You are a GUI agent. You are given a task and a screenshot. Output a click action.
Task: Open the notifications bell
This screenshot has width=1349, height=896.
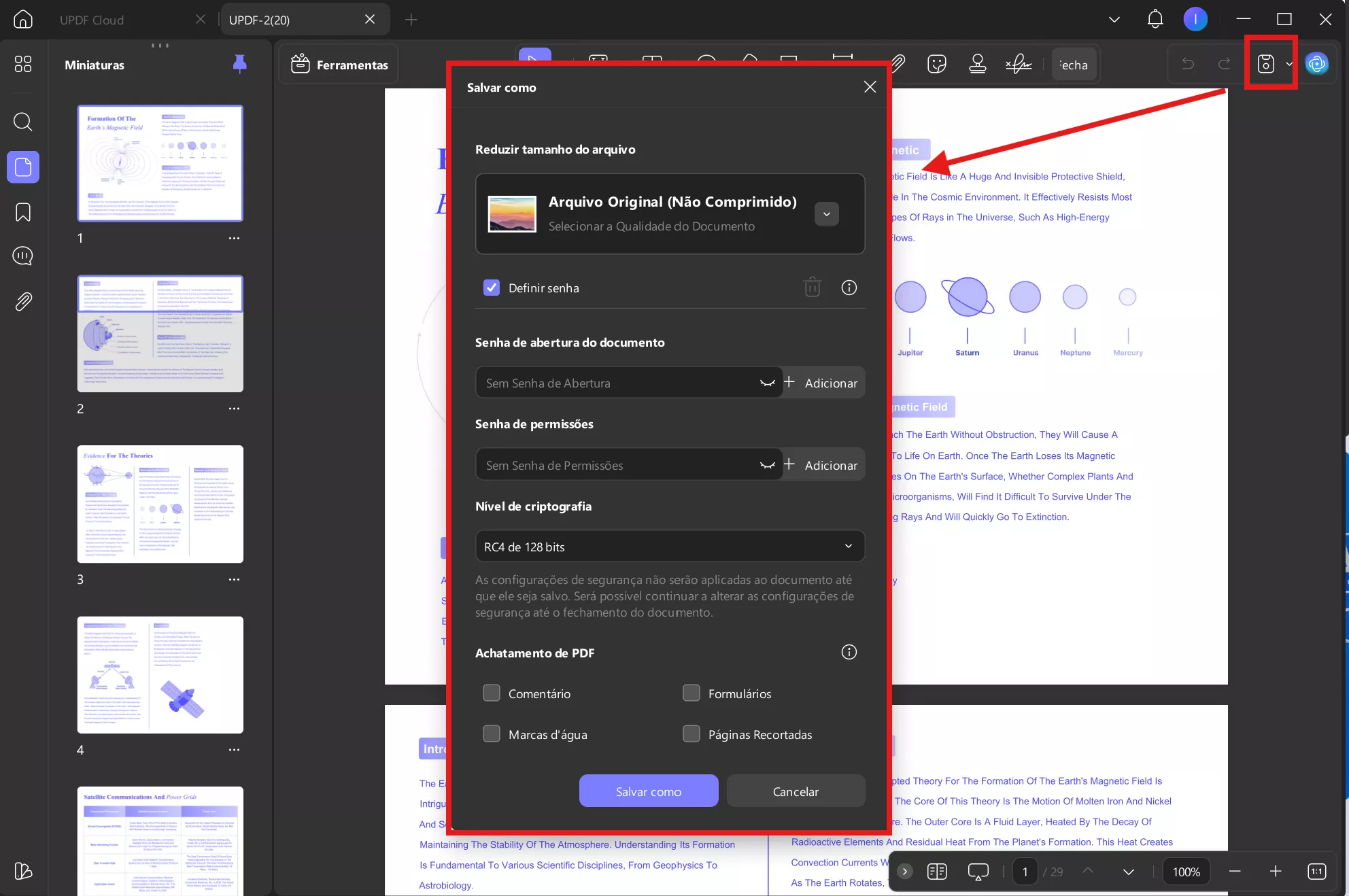click(1155, 20)
